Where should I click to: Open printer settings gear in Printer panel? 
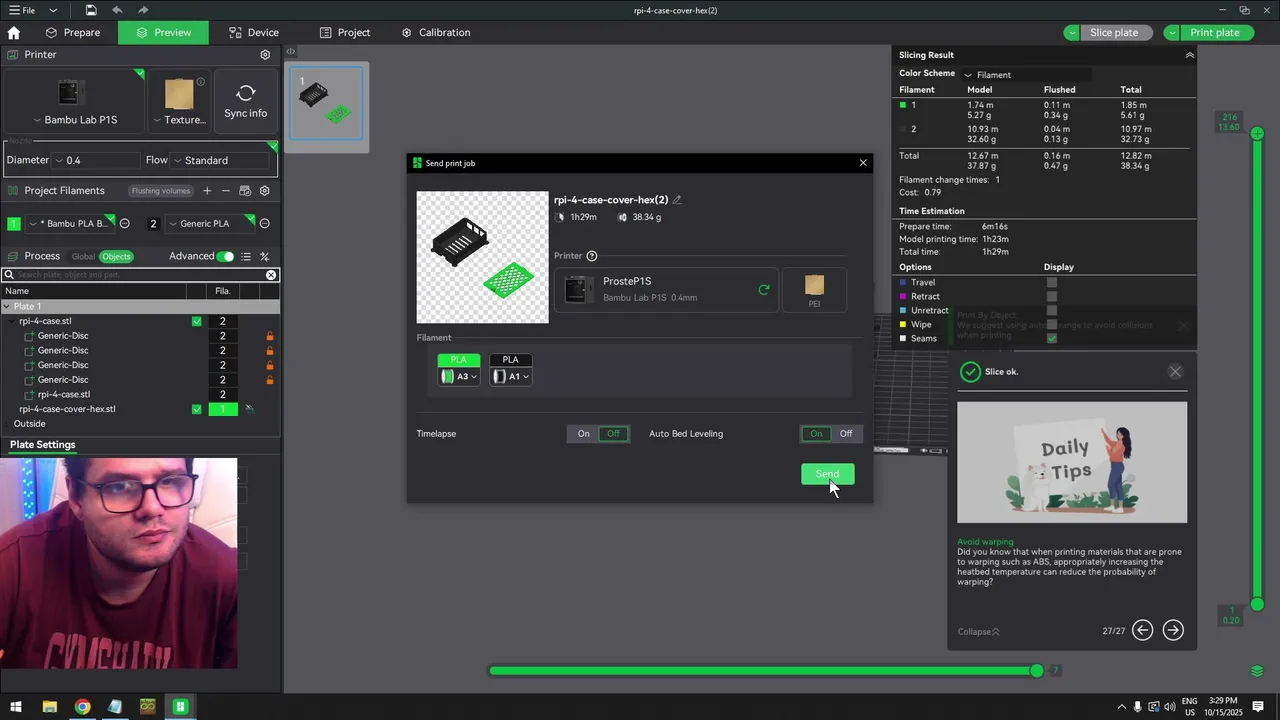pyautogui.click(x=265, y=55)
